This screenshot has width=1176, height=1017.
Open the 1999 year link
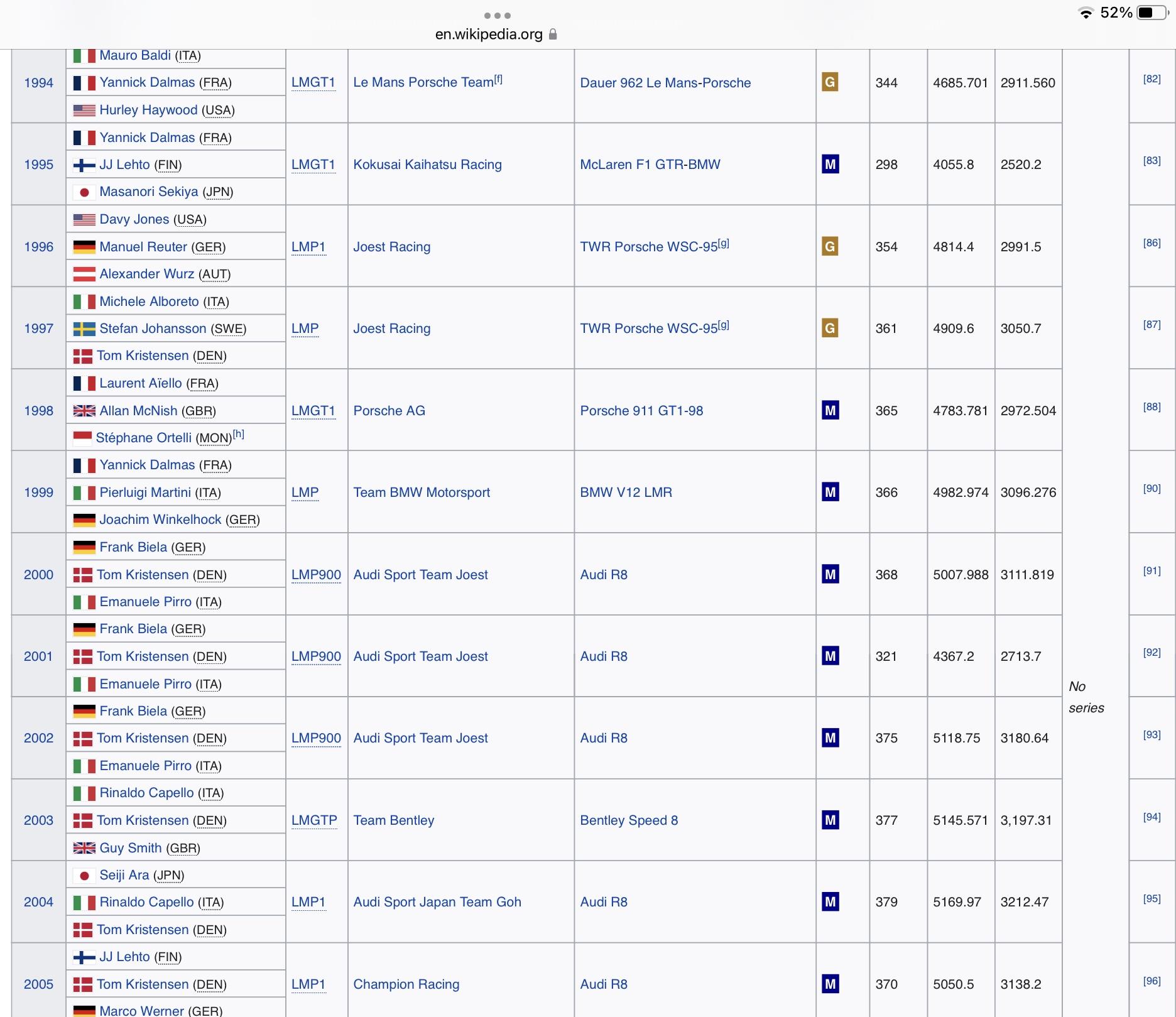point(38,492)
